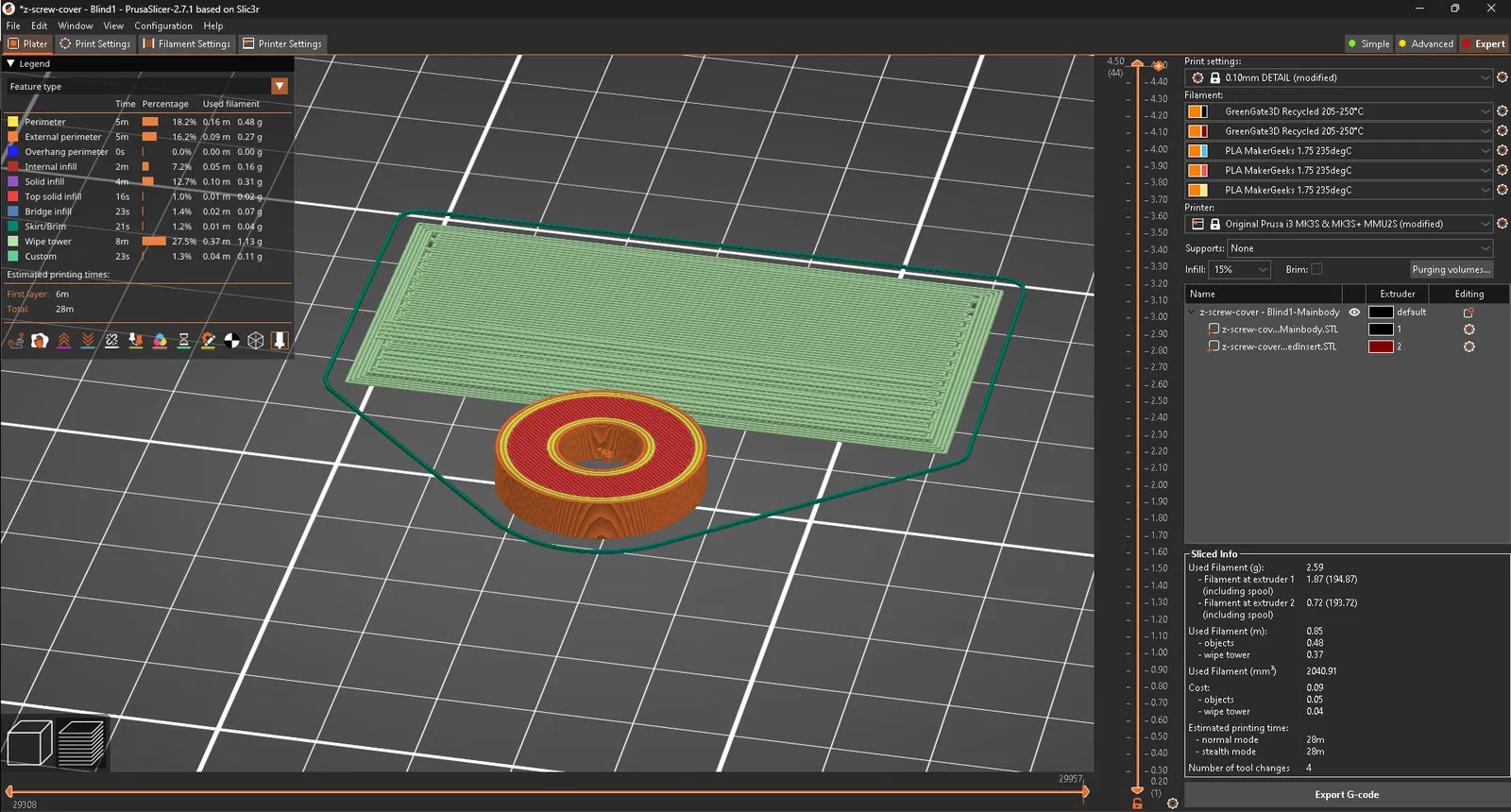Click editing icon for z-screw-cover Blind1-Mainbody object
The height and width of the screenshot is (812, 1511).
point(1469,313)
